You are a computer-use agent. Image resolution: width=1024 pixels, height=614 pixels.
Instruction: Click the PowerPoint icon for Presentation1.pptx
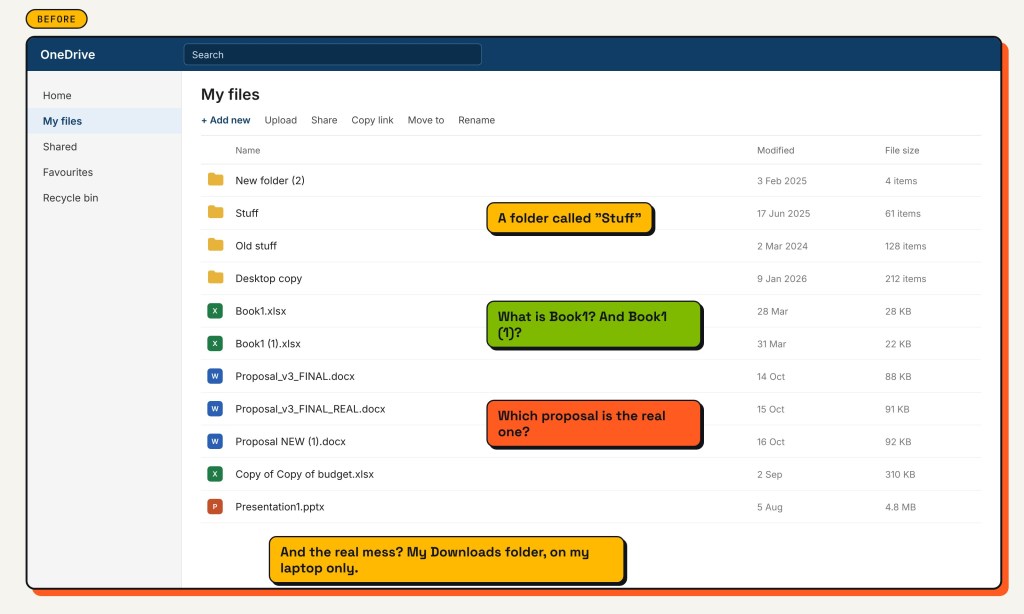(x=215, y=507)
